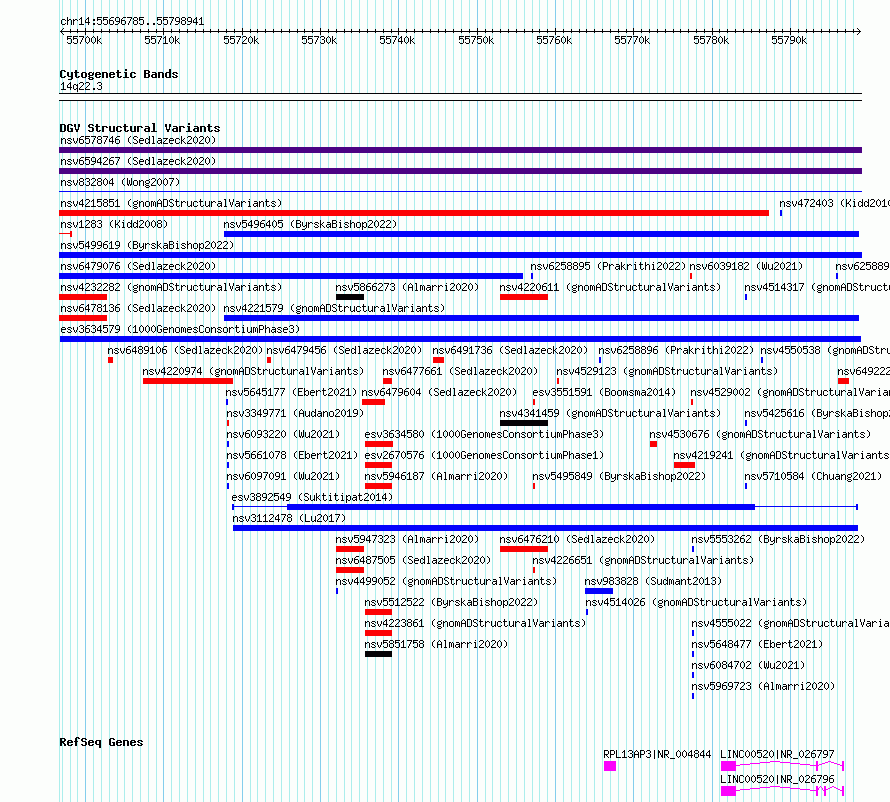Select the nsv5661078 (Ebert2021) label
Viewport: 890px width, 802px height.
point(292,455)
